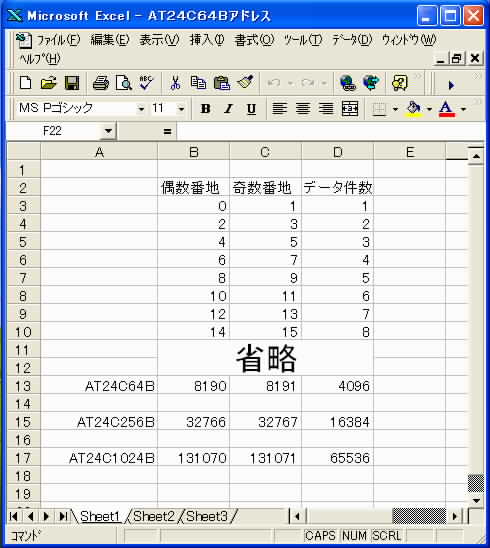
Task: Run the spelling check ABC icon
Action: [146, 83]
